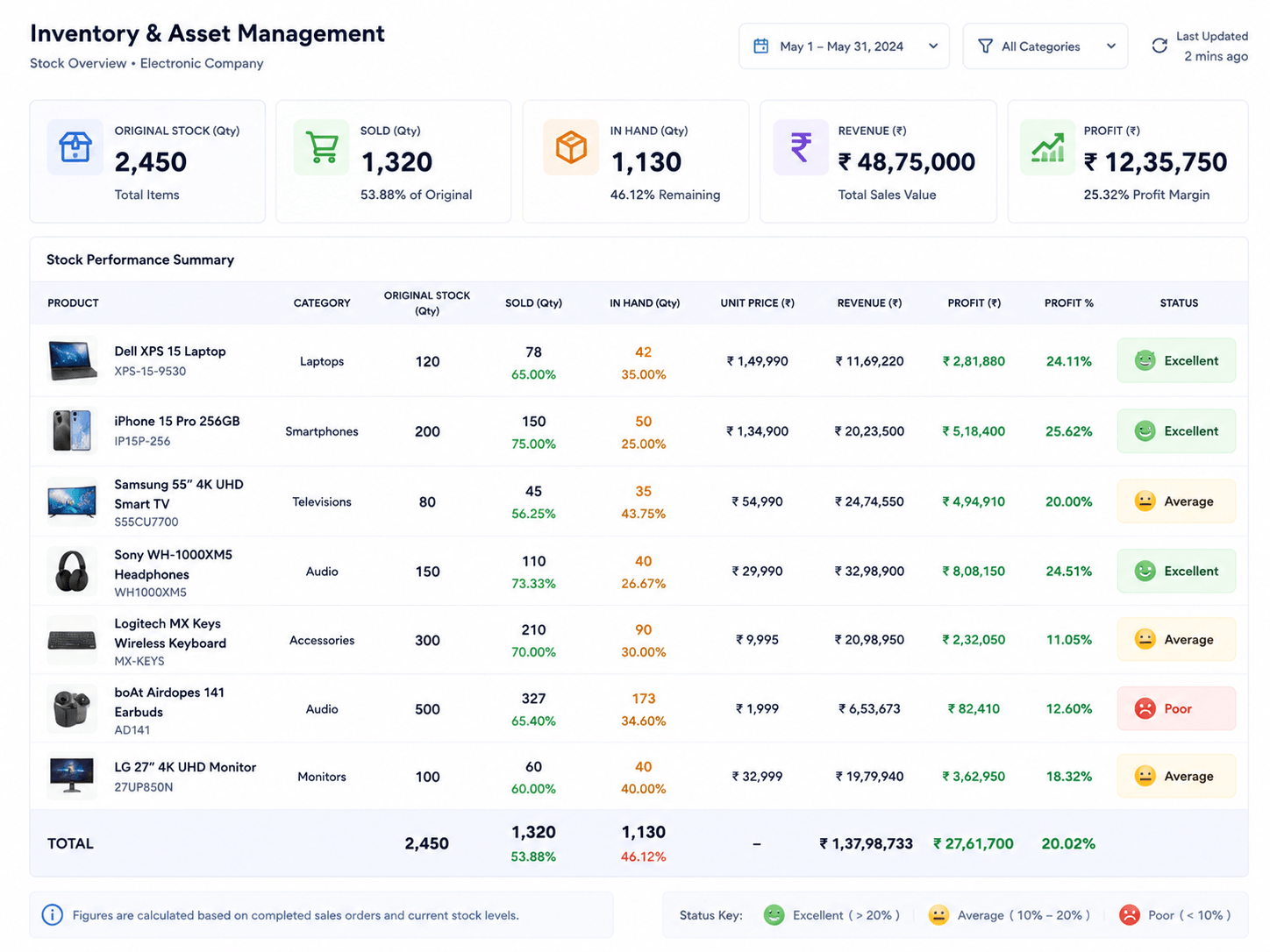The image size is (1270, 952).
Task: Click the green Profit chart icon
Action: pyautogui.click(x=1048, y=147)
